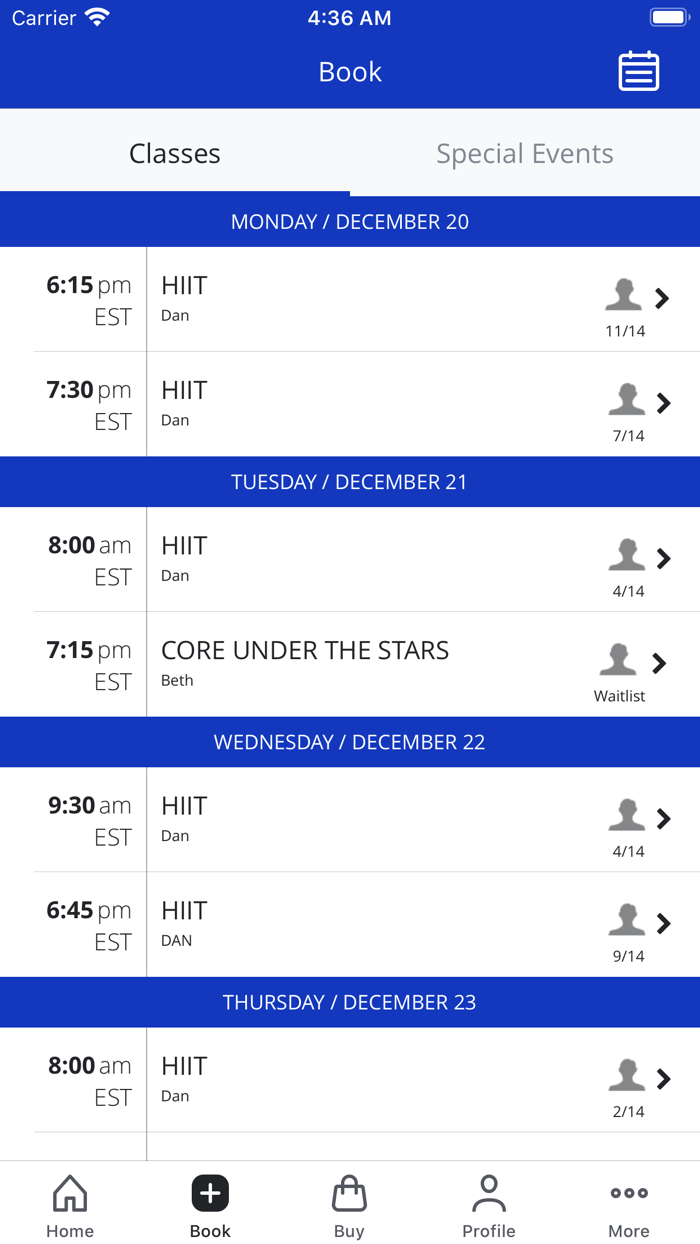
Task: Switch to the Special Events tab
Action: click(x=525, y=154)
